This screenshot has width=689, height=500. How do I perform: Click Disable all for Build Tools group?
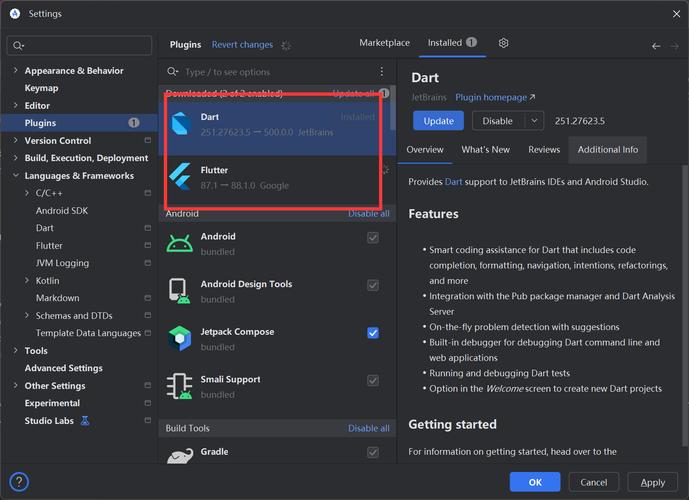tap(369, 428)
